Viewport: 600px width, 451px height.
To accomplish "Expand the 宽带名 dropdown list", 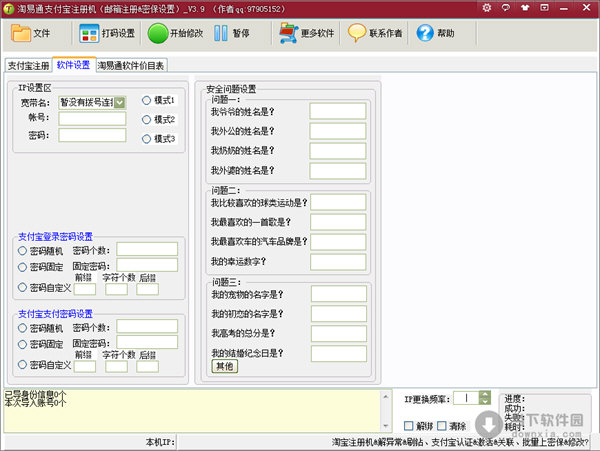I will (x=120, y=102).
